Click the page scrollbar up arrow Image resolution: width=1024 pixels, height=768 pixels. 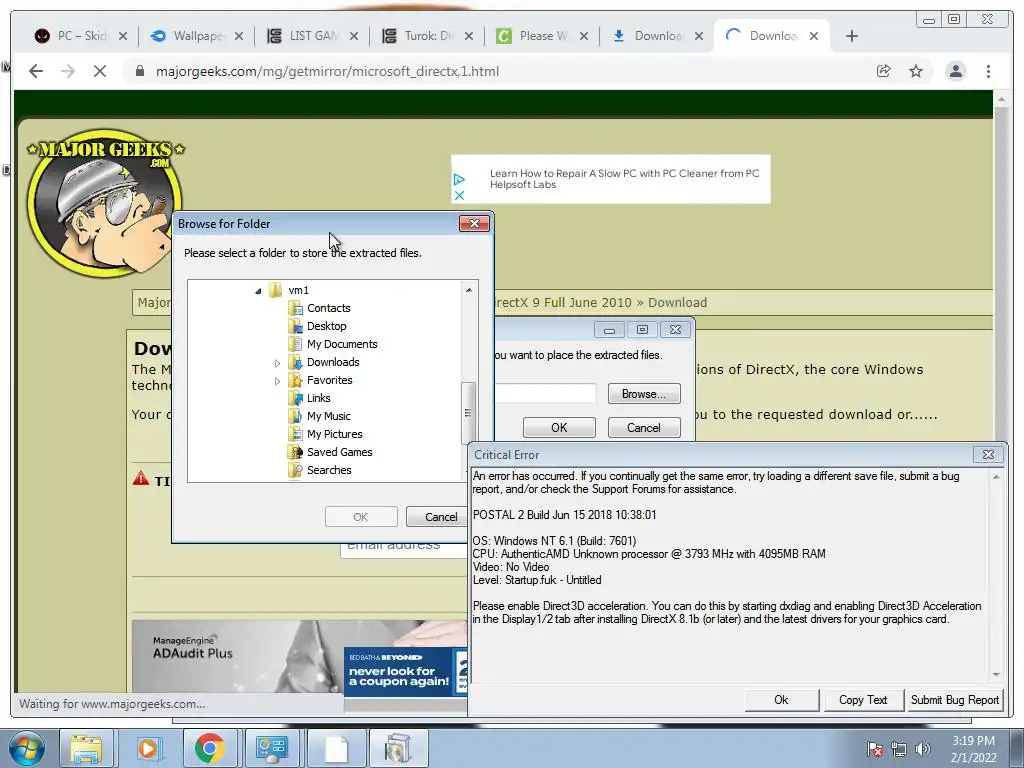tap(1000, 99)
